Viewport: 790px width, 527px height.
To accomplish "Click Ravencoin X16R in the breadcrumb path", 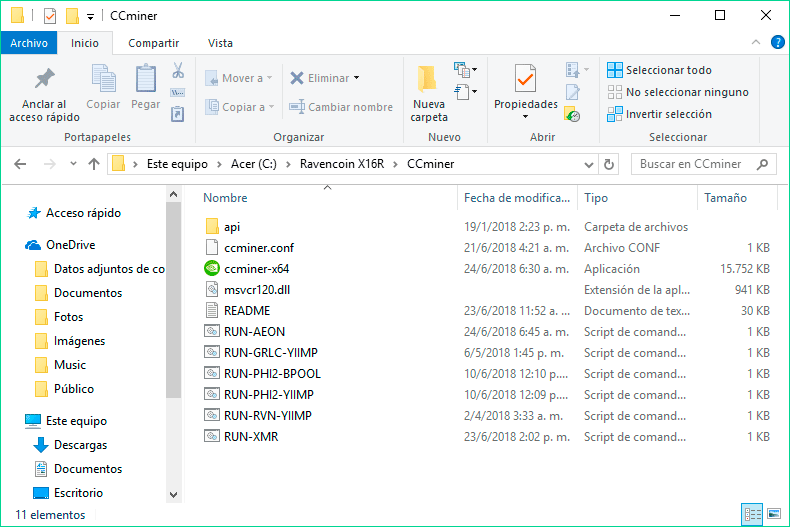I will point(342,164).
